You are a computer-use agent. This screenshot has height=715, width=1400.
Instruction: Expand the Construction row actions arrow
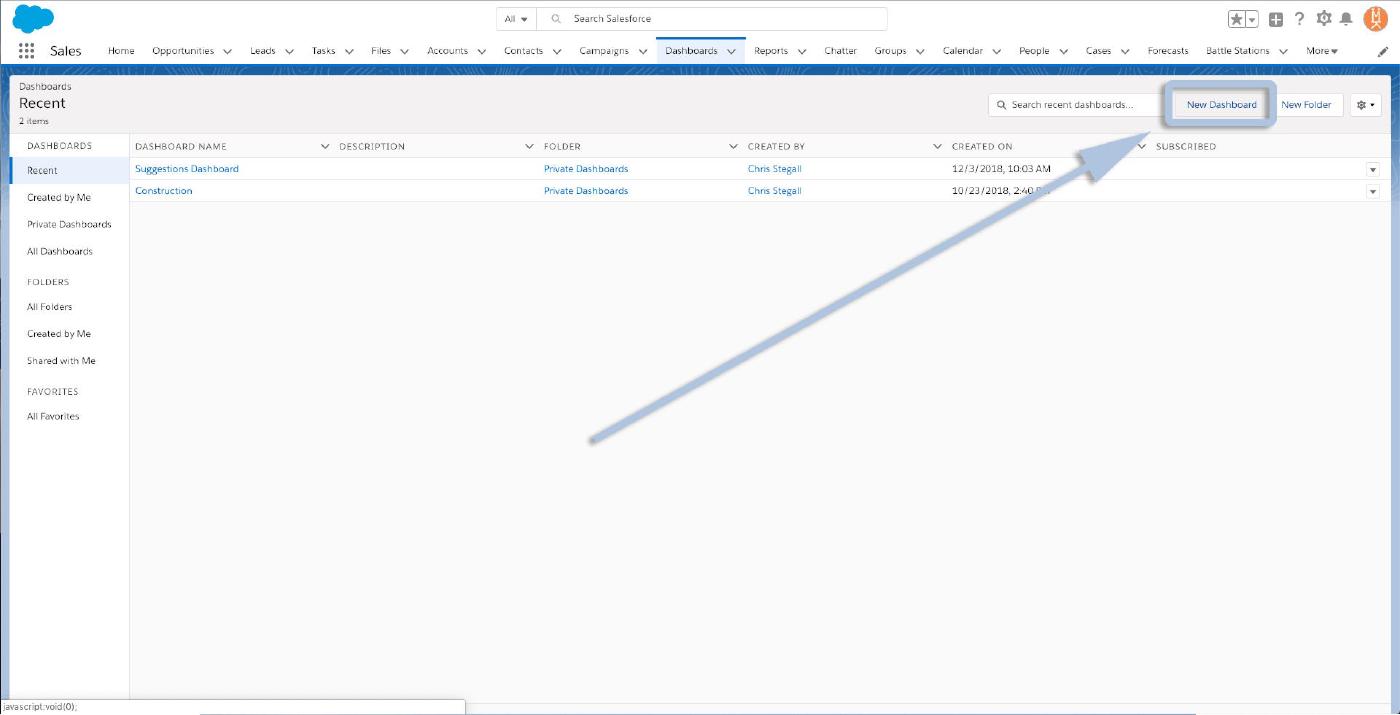click(x=1373, y=191)
